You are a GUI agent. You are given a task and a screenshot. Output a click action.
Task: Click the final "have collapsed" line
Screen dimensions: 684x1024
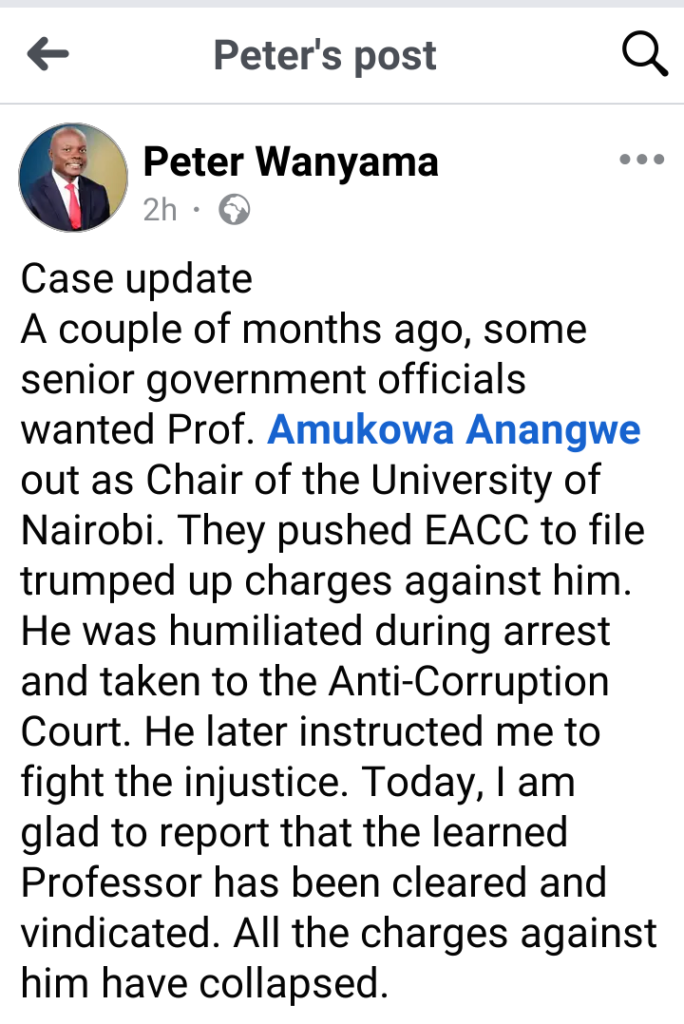(205, 984)
